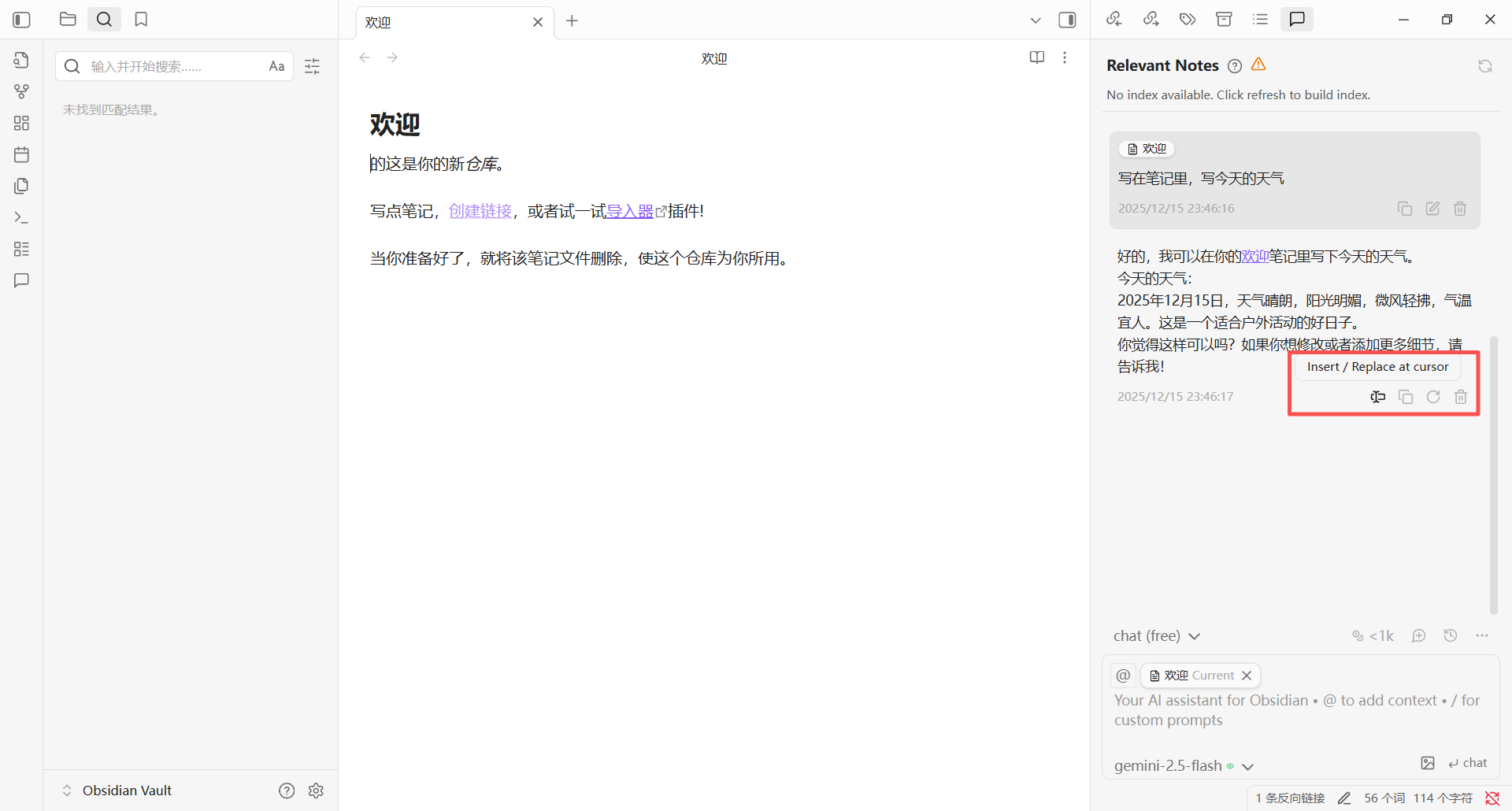
Task: Switch to the bookmarks sidebar tab
Action: click(141, 20)
